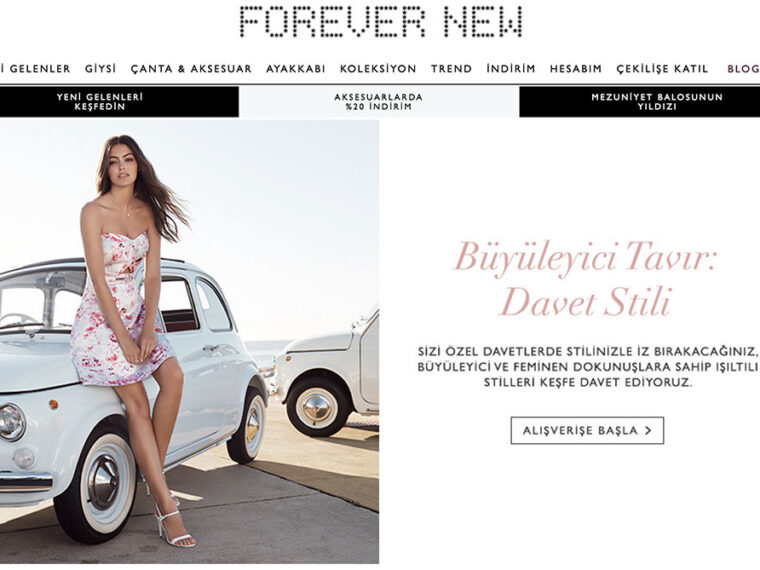
Task: Visit the Blog link
Action: 743,68
